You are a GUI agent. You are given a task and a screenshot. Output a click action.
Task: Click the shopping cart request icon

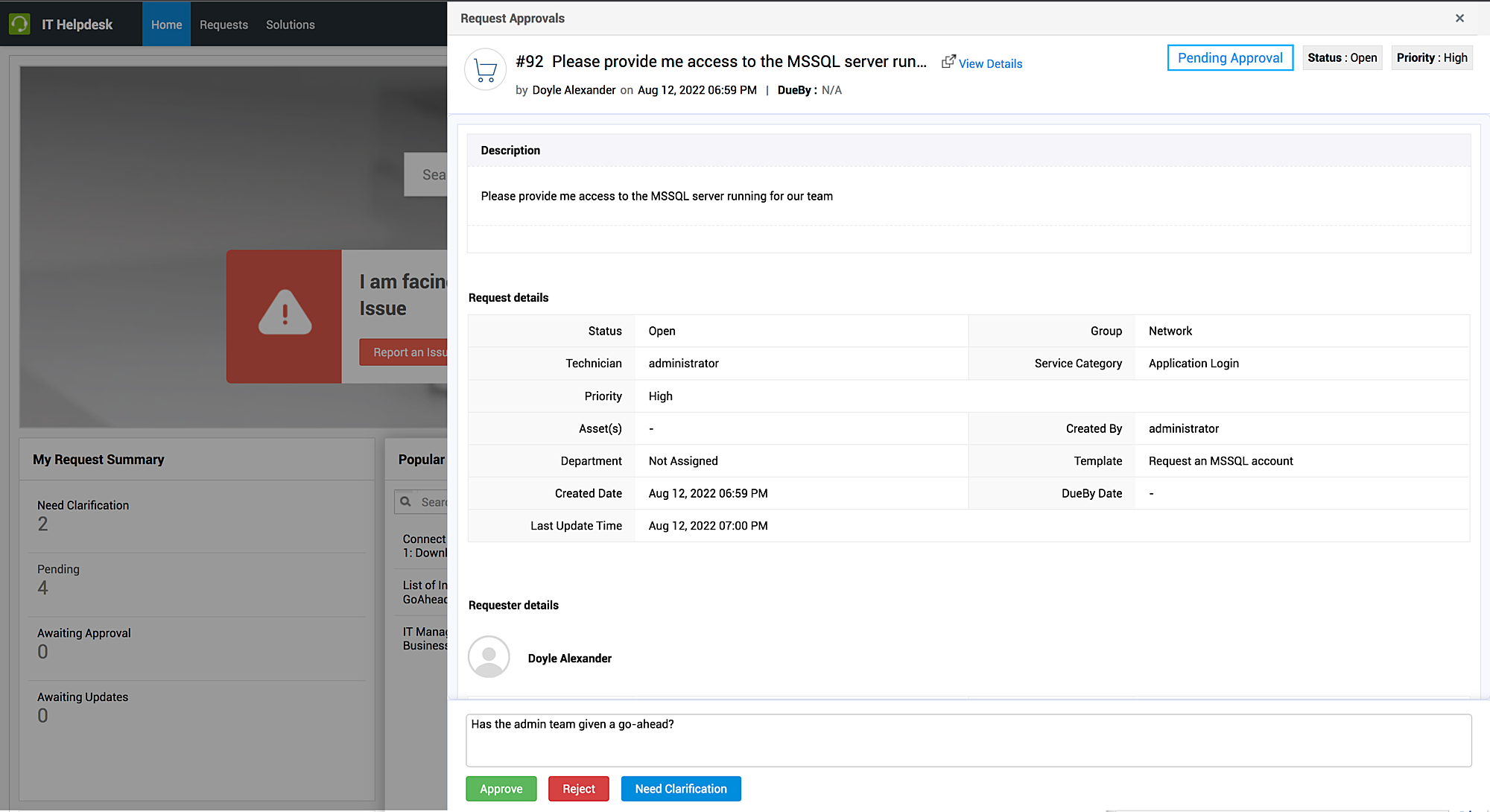click(x=486, y=70)
